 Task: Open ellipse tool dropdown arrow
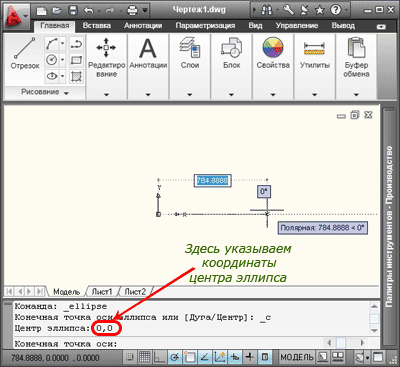63,76
